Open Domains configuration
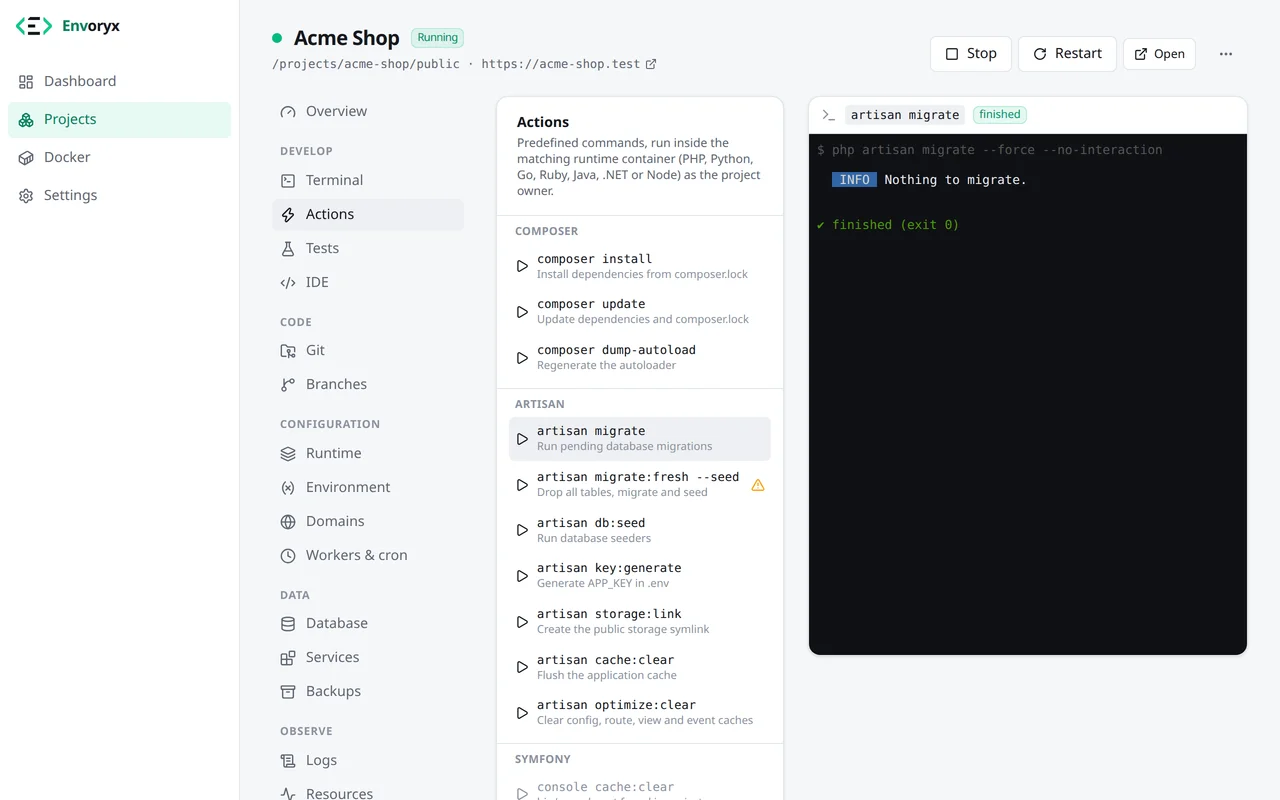The width and height of the screenshot is (1280, 800). tap(368, 521)
